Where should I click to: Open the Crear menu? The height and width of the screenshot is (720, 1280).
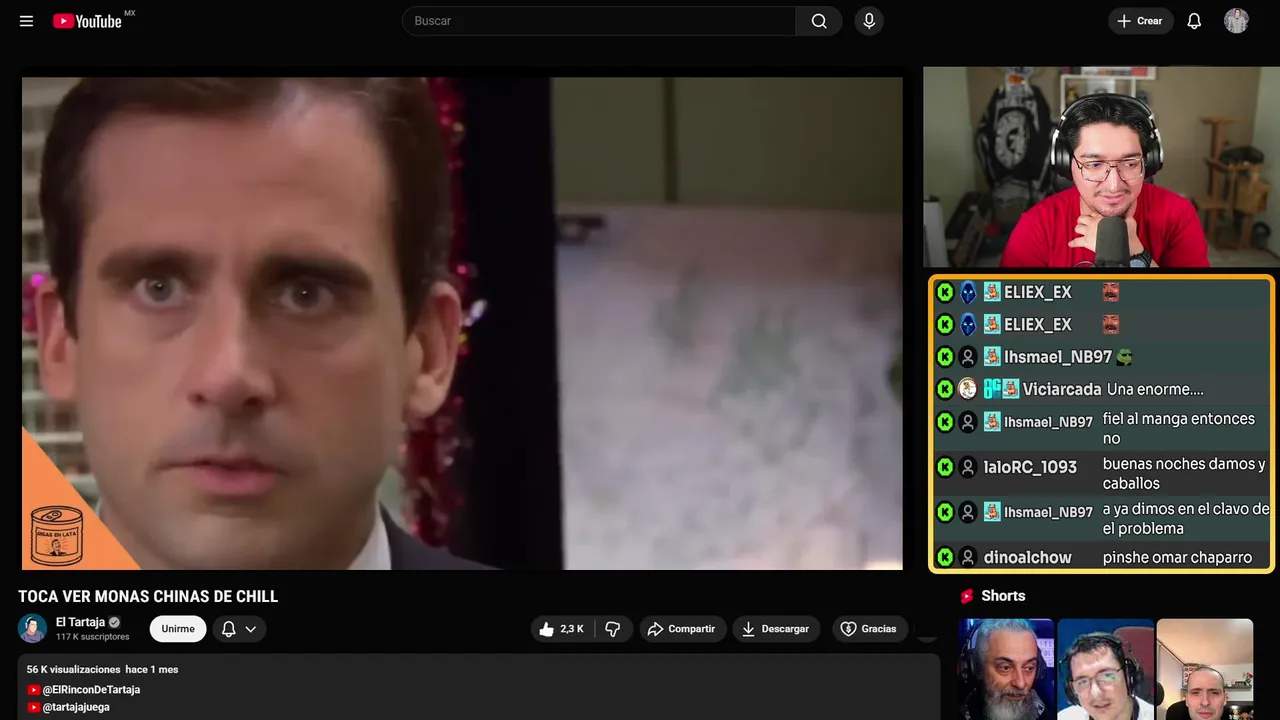[1140, 21]
